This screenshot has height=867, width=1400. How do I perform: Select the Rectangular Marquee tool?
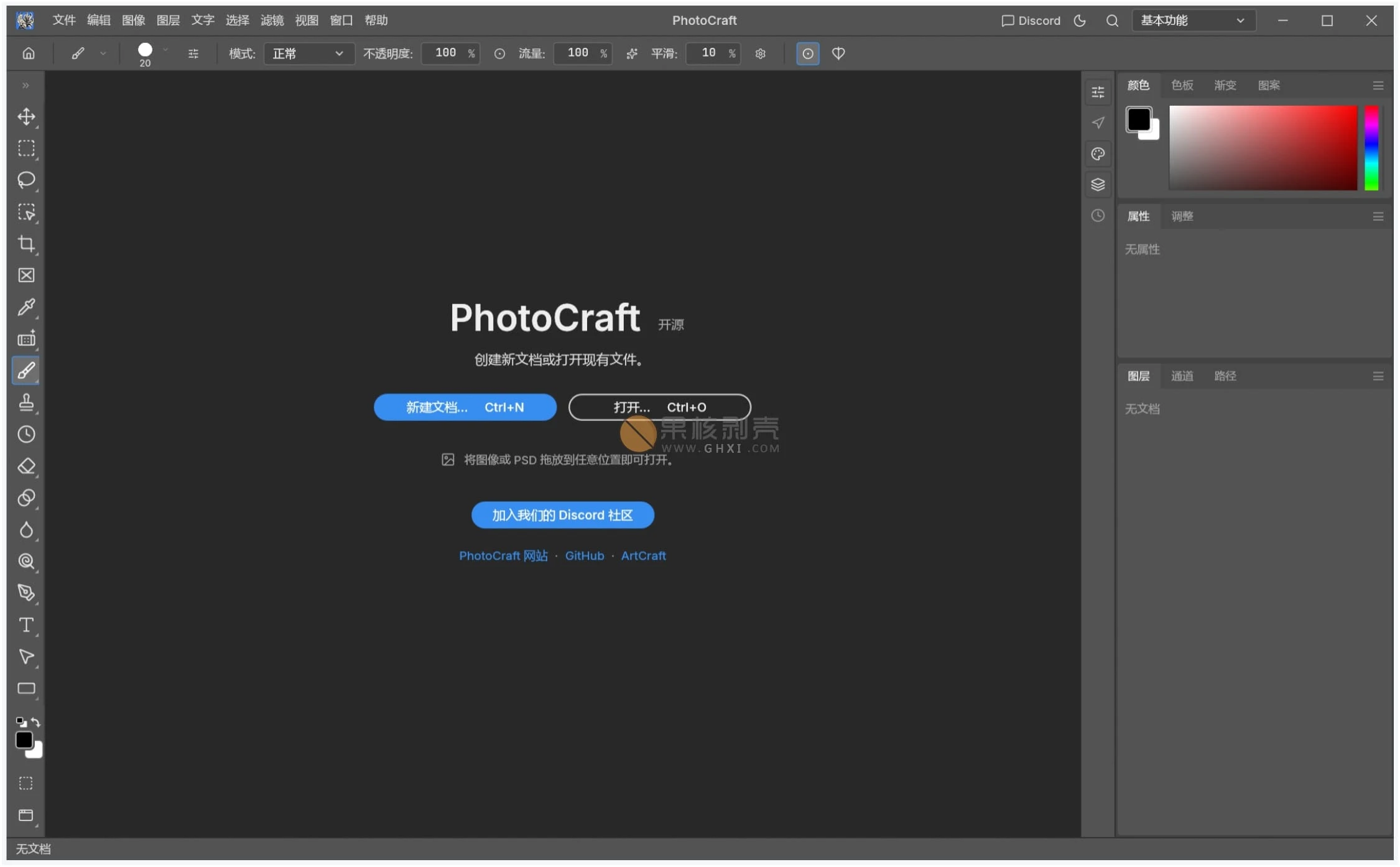click(x=26, y=149)
